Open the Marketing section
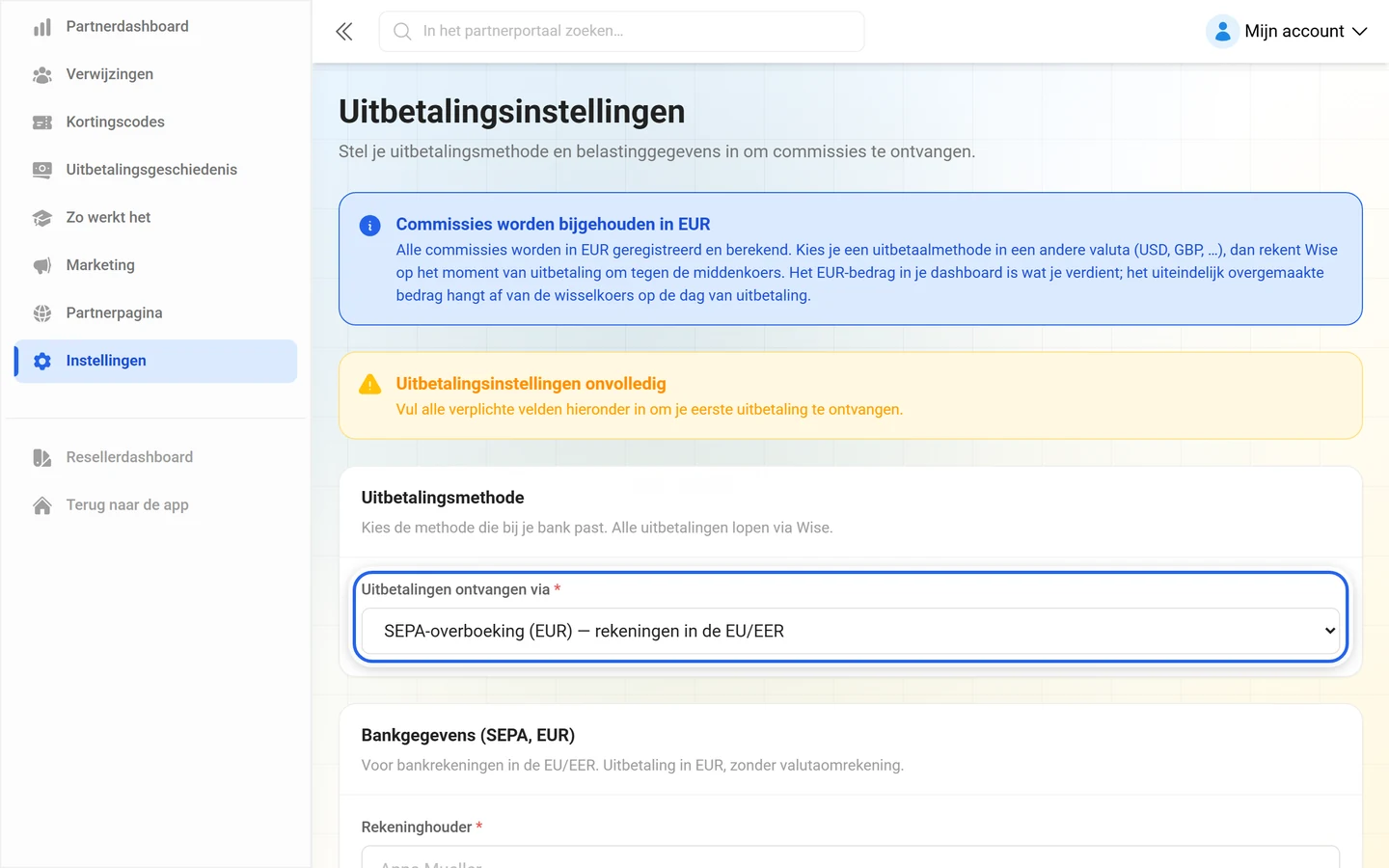 (156, 265)
